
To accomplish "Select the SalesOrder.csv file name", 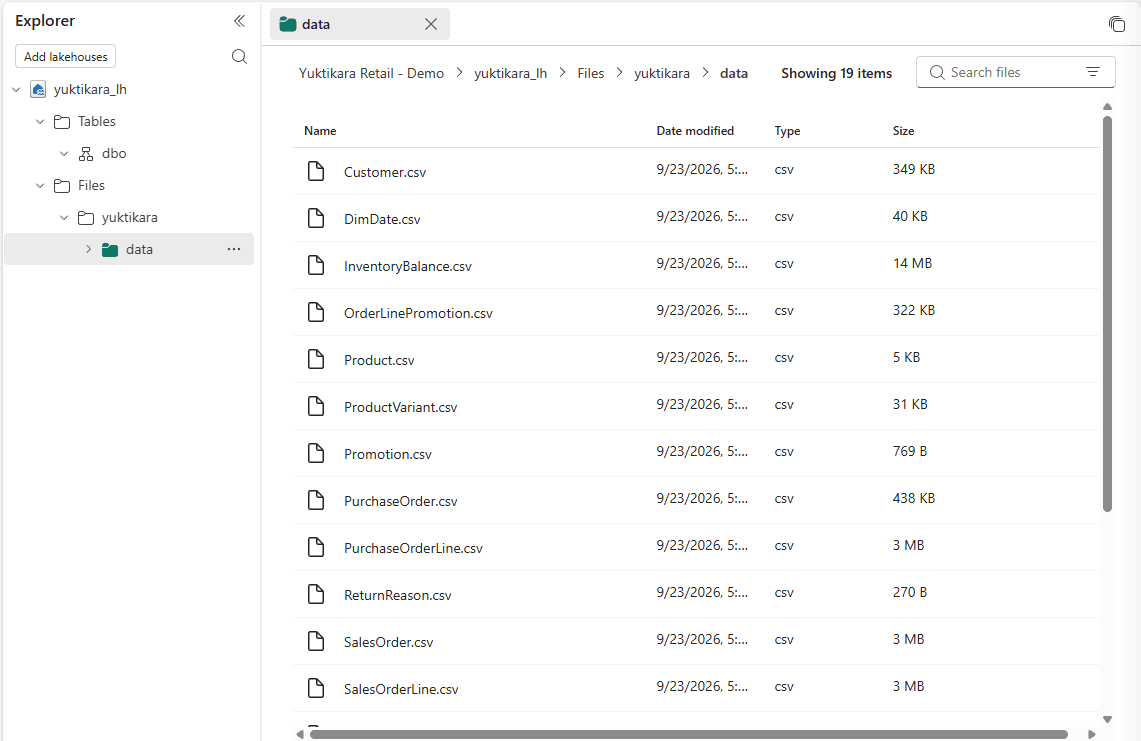I will pos(389,642).
